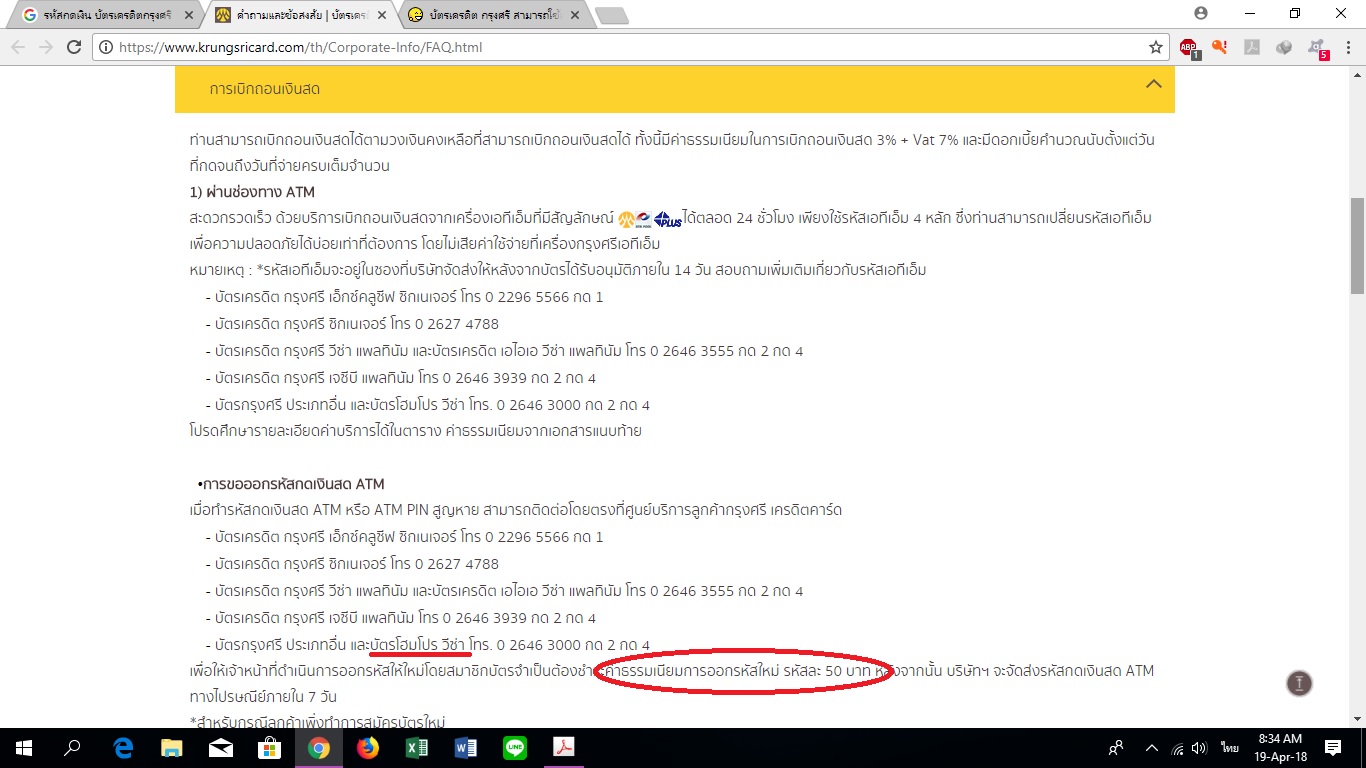Bookmark this page with the star icon
The width and height of the screenshot is (1366, 768).
(1156, 47)
